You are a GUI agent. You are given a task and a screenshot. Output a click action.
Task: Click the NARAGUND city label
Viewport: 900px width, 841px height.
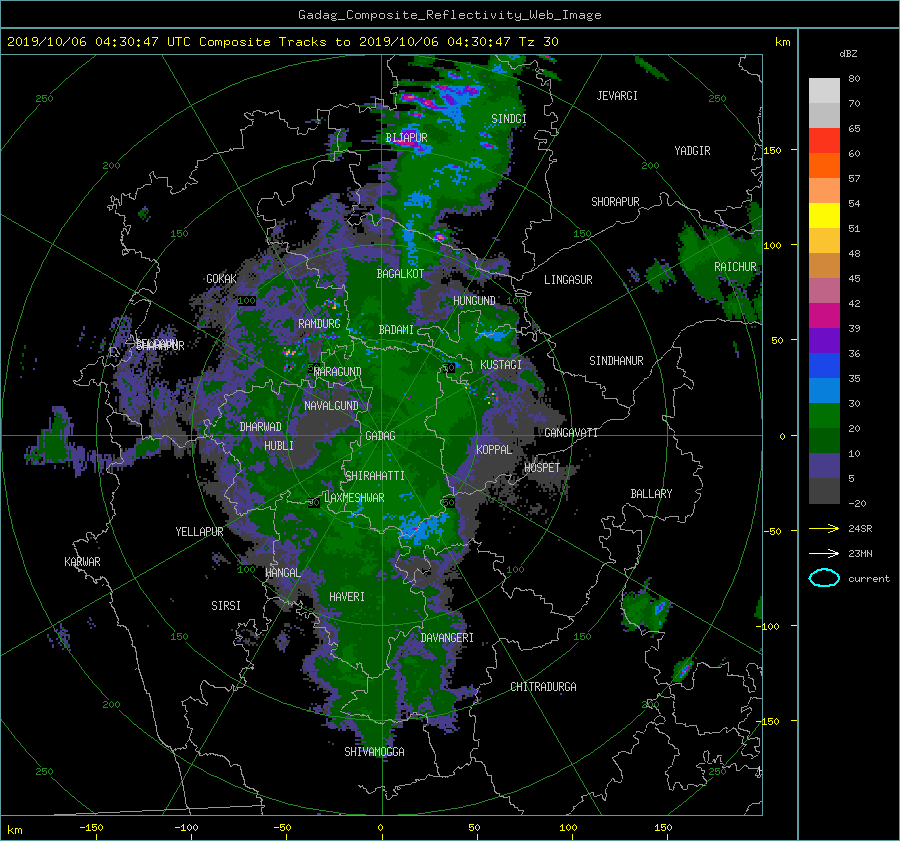point(338,372)
